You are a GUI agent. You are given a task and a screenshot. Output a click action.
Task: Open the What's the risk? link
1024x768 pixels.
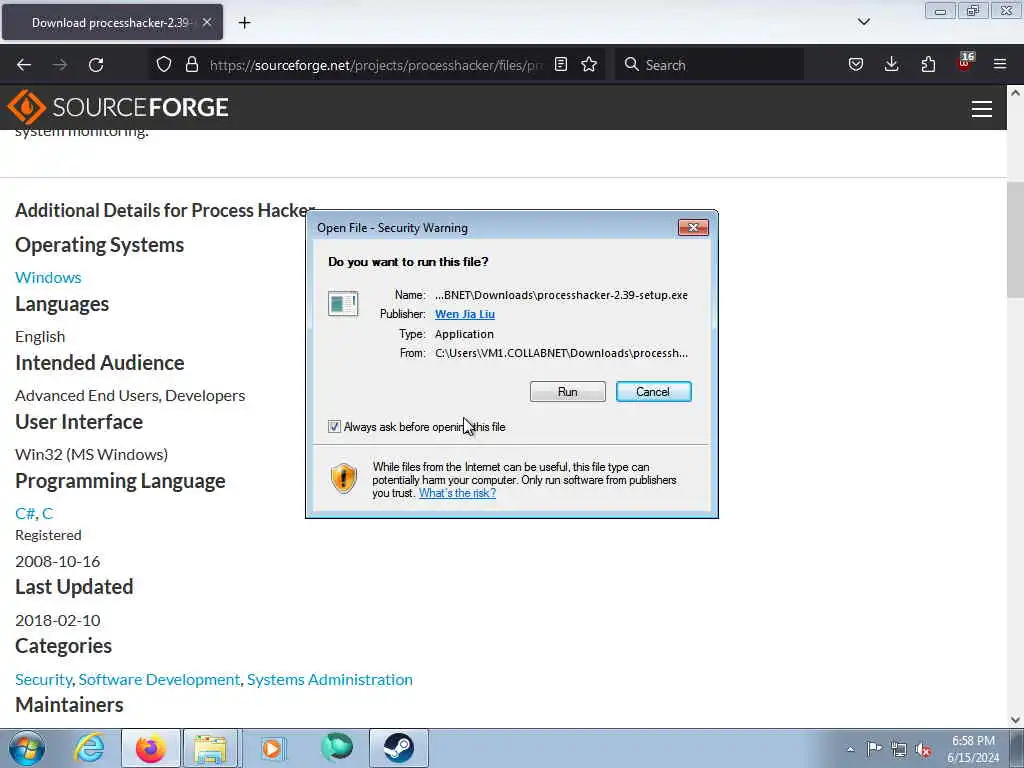(457, 493)
